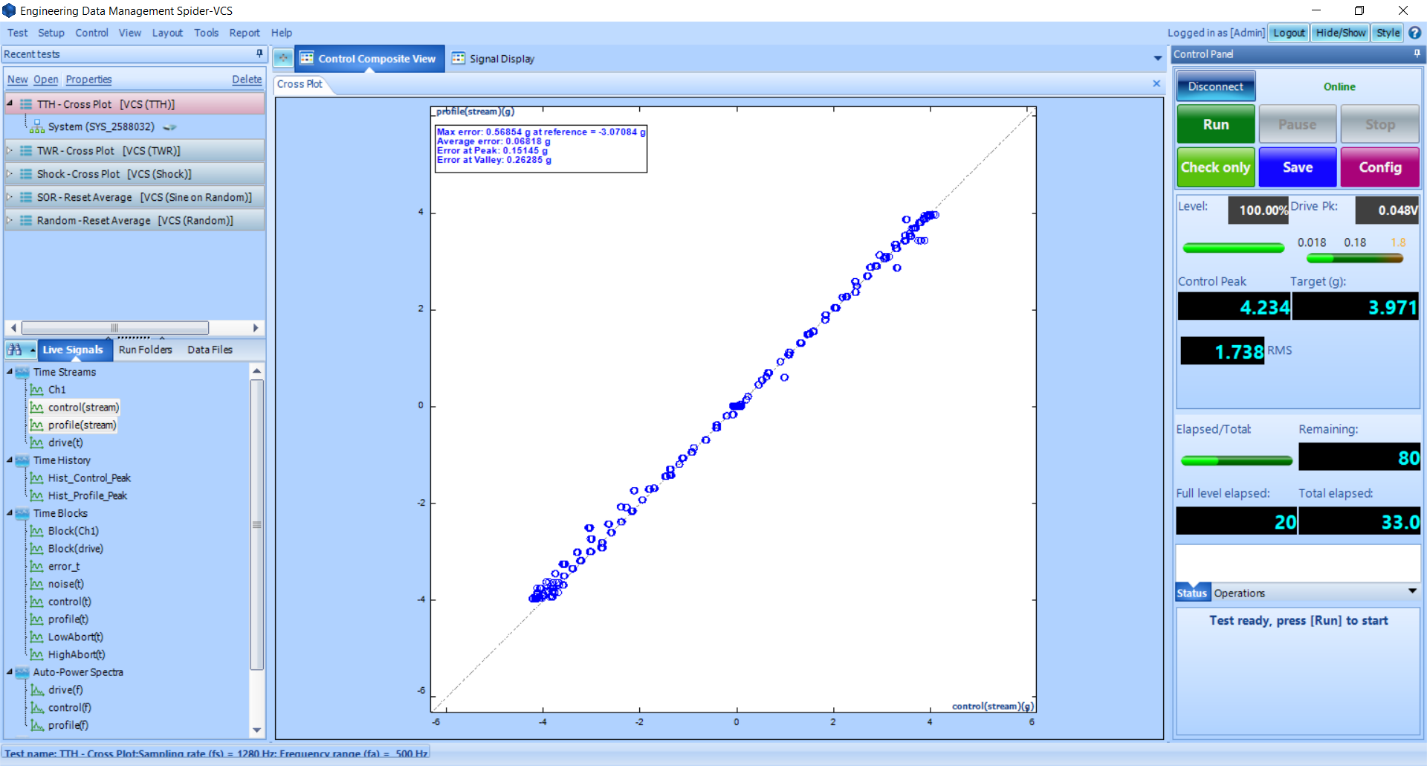1427x766 pixels.
Task: Open the view tabs dropdown arrow
Action: pos(1158,59)
